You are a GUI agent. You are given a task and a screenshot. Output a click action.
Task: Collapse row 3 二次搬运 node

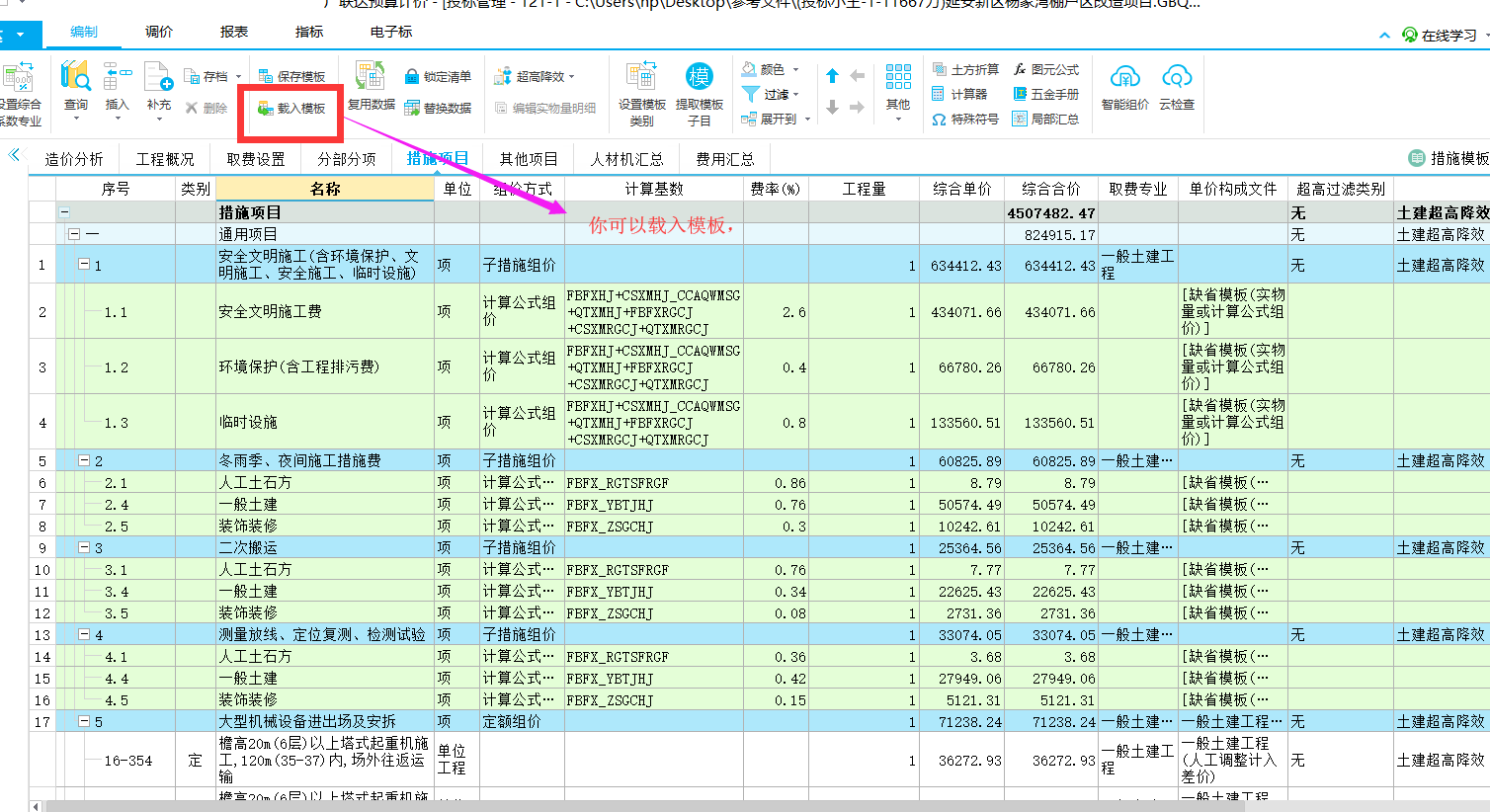click(84, 547)
